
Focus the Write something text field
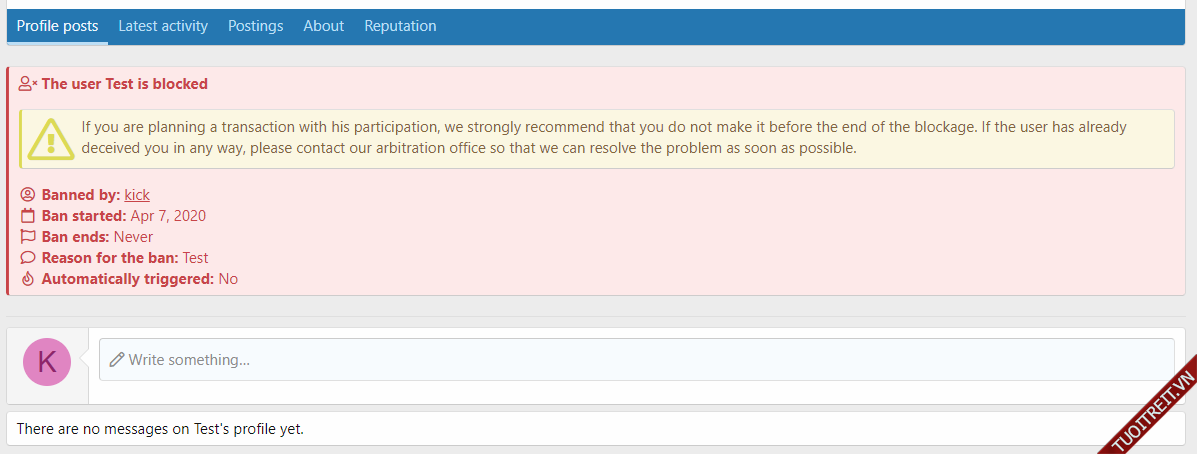(x=640, y=360)
